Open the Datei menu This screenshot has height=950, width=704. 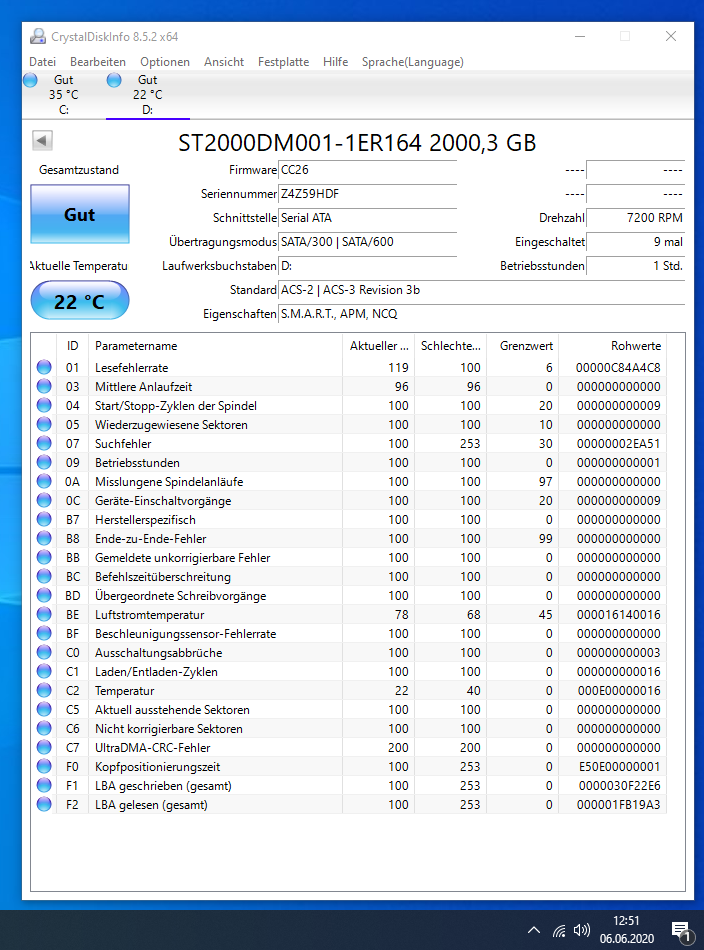pyautogui.click(x=42, y=62)
